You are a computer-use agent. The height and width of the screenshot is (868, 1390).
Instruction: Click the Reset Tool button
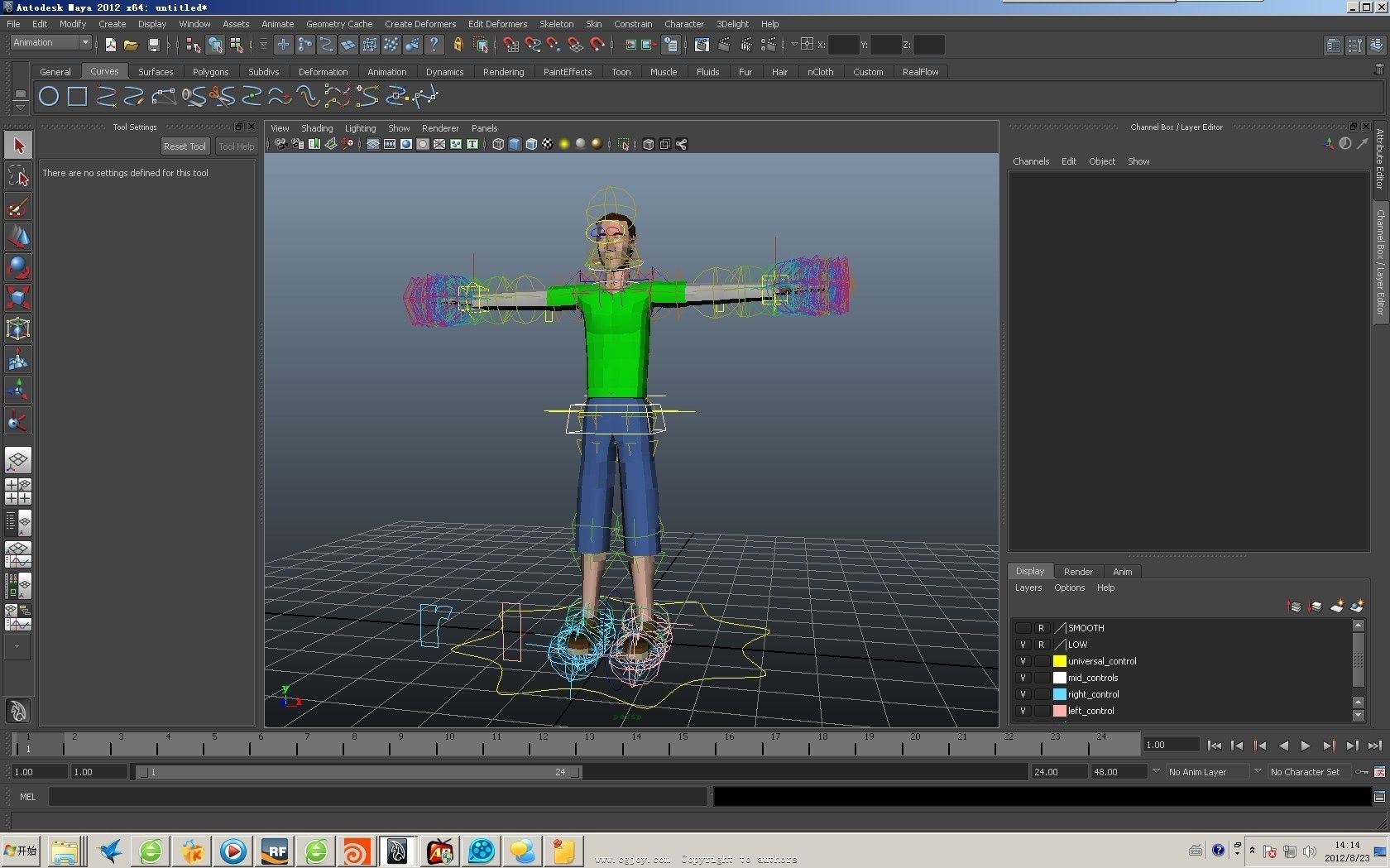[x=185, y=146]
